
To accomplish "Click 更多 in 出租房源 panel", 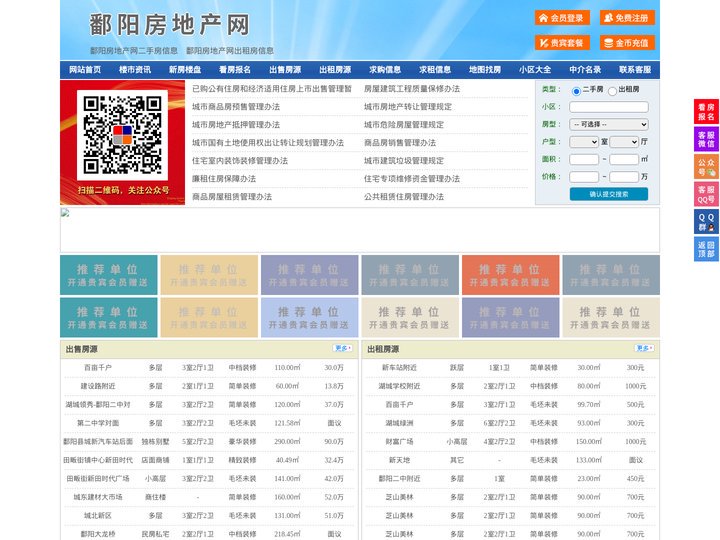I will [x=644, y=349].
